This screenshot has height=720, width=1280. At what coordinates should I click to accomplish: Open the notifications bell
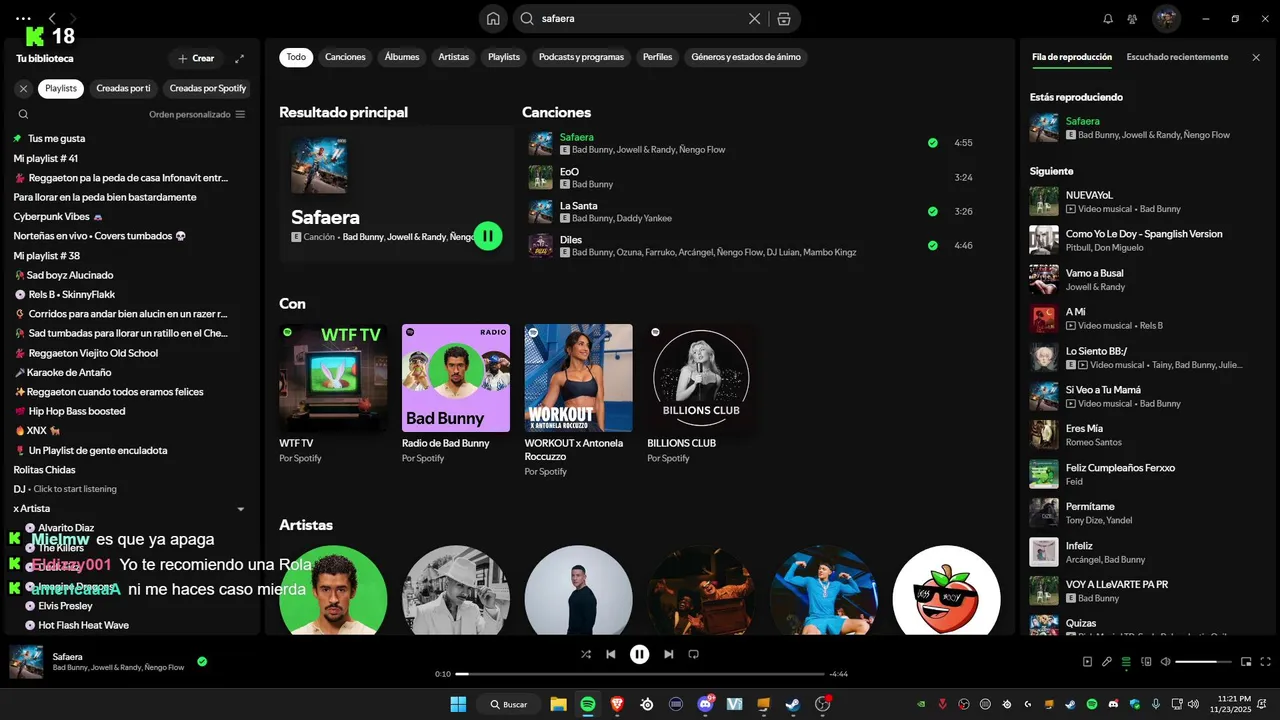[1108, 18]
